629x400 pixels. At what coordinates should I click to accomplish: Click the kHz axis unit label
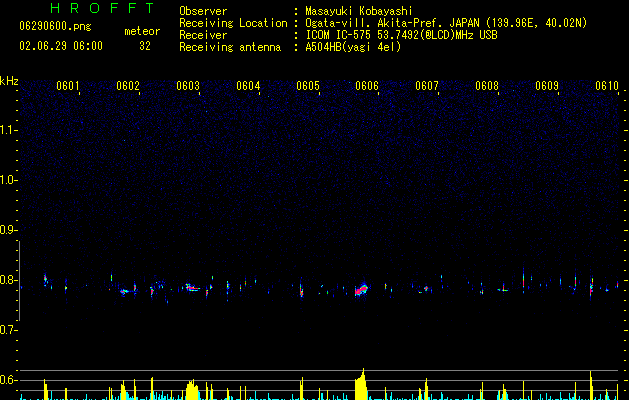tap(9, 81)
